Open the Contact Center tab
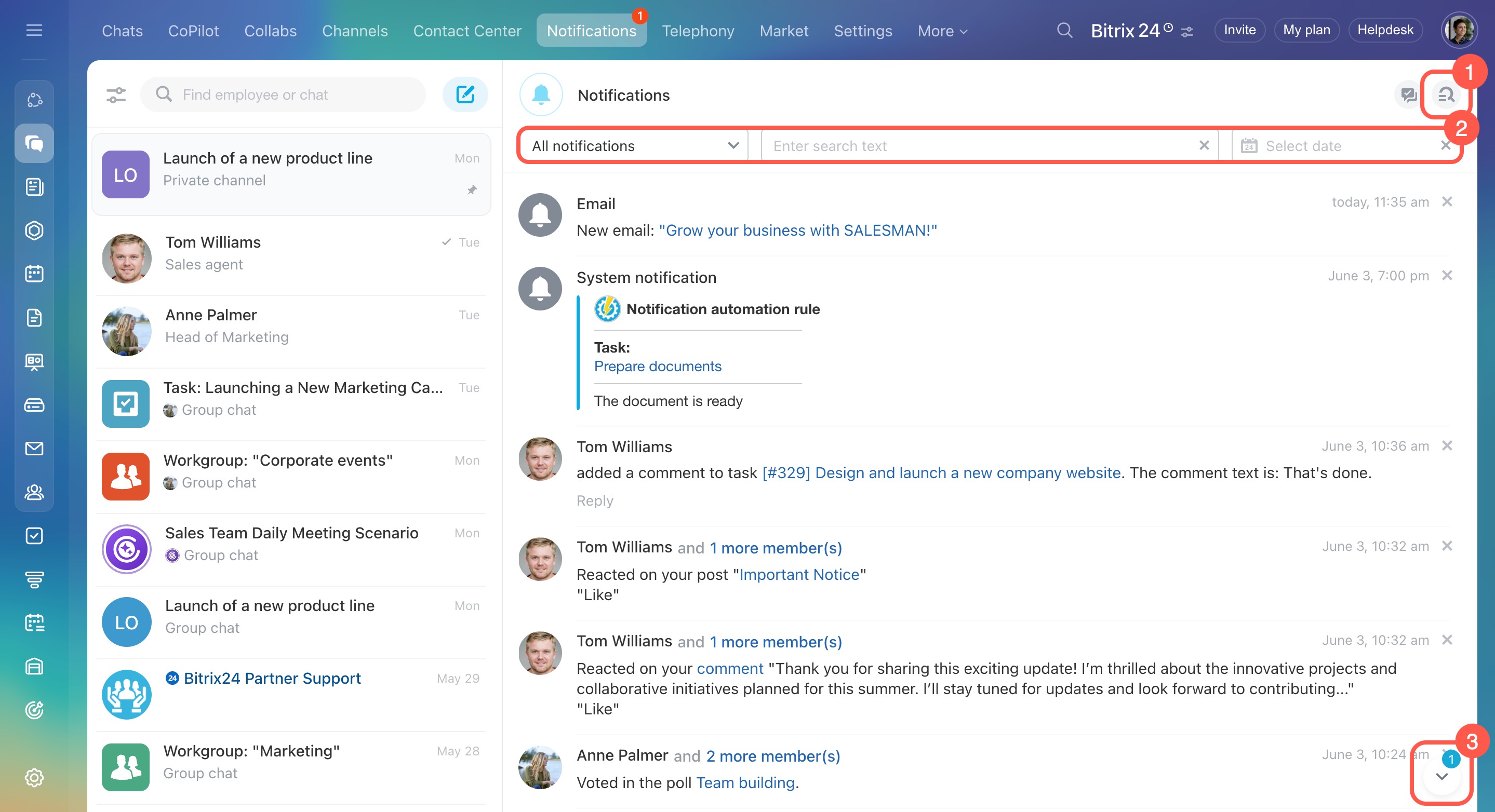Image resolution: width=1495 pixels, height=812 pixels. (x=467, y=31)
